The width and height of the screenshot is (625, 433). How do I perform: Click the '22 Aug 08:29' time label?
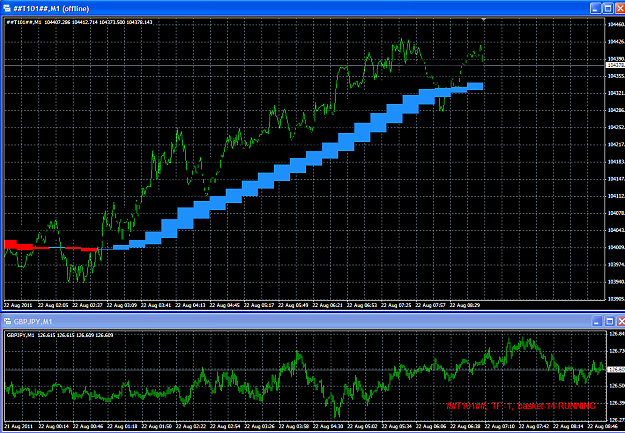(x=465, y=305)
